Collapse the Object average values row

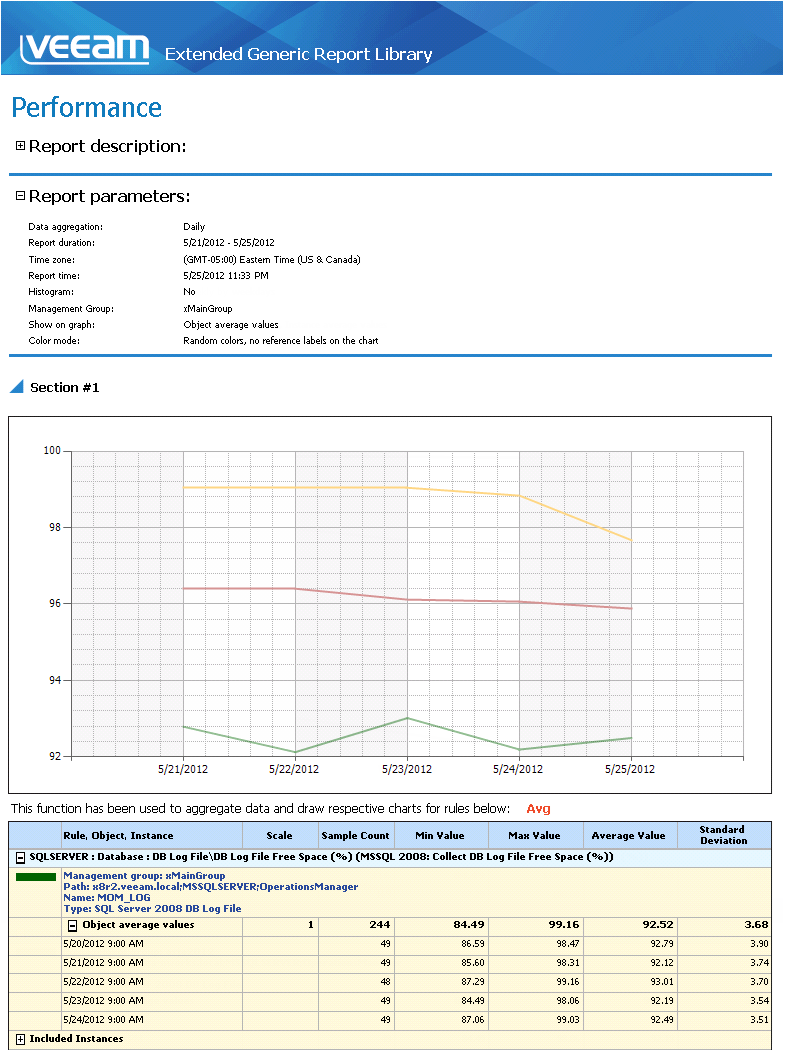[73, 925]
